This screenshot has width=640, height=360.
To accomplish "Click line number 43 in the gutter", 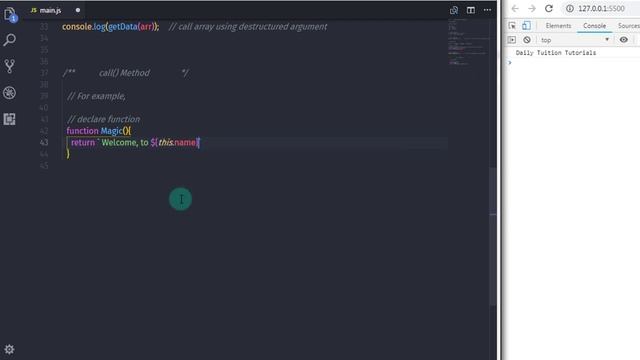I will tap(44, 142).
